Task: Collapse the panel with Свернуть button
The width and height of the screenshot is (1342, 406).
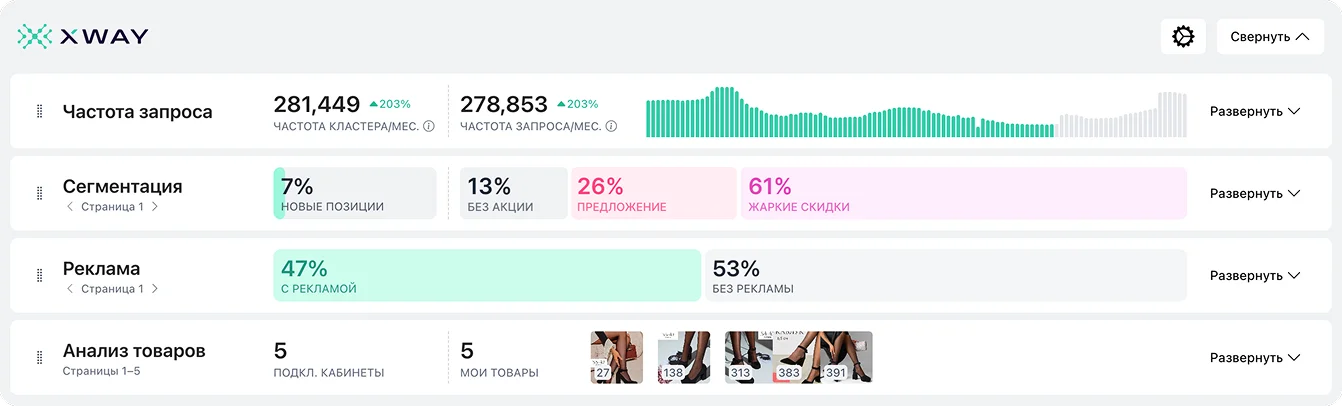Action: click(1269, 37)
